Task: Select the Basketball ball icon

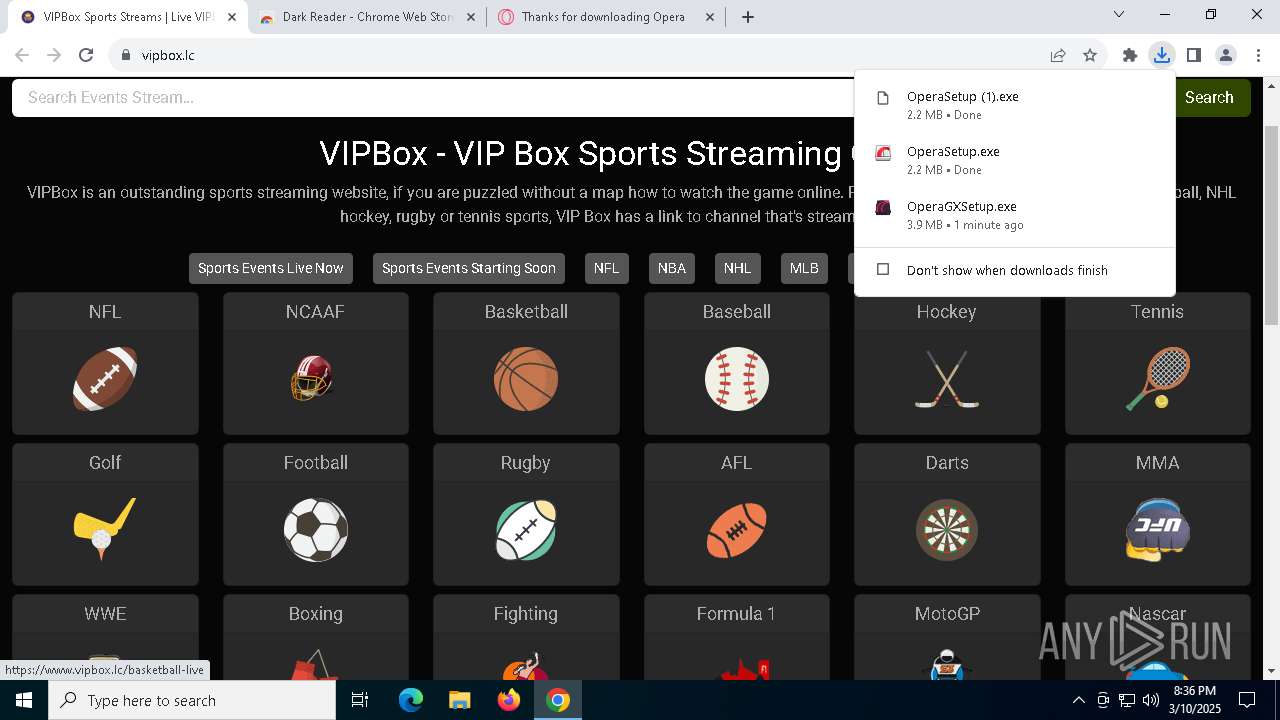Action: (x=526, y=379)
